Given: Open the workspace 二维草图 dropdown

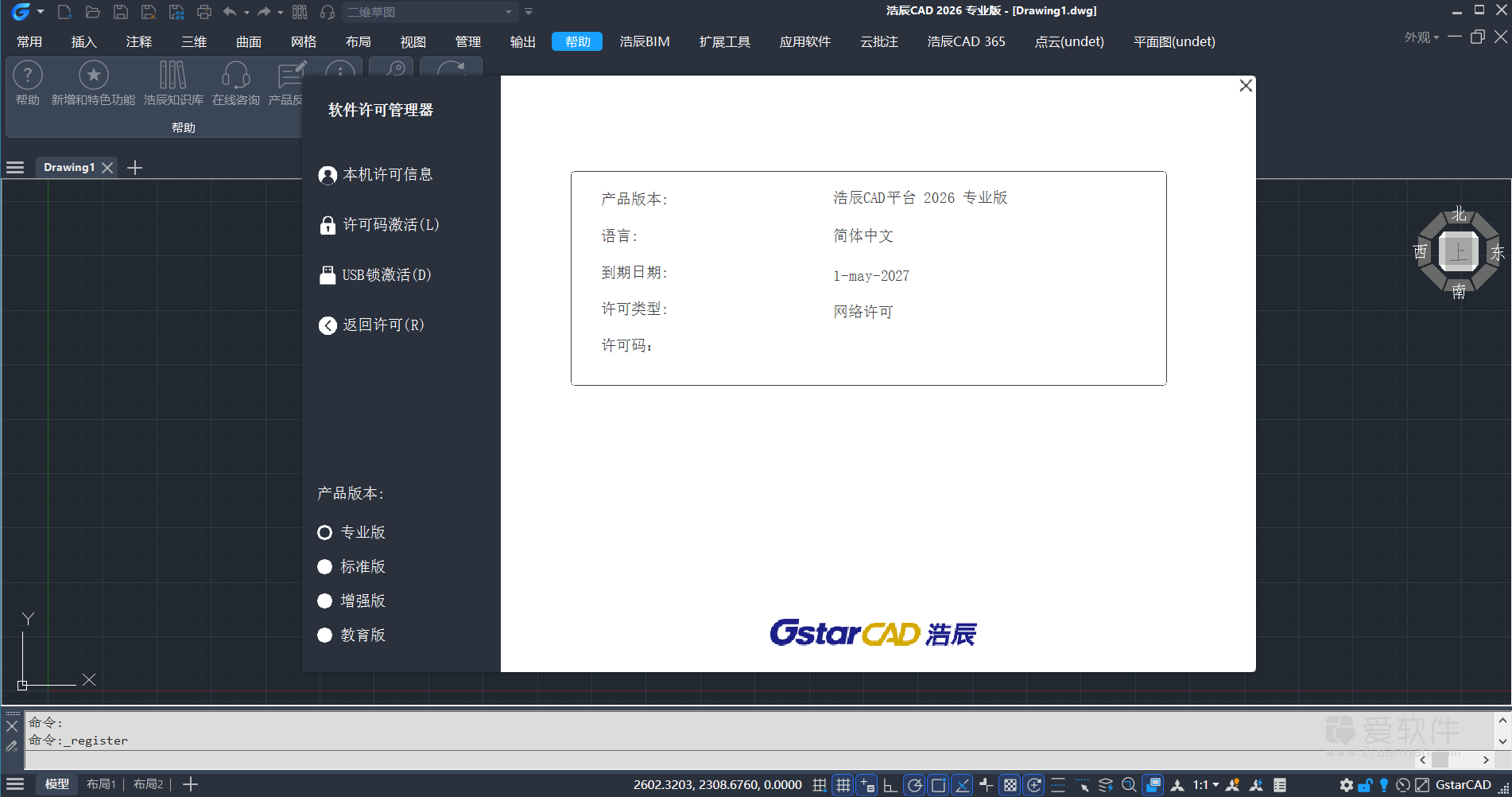Looking at the screenshot, I should 430,12.
